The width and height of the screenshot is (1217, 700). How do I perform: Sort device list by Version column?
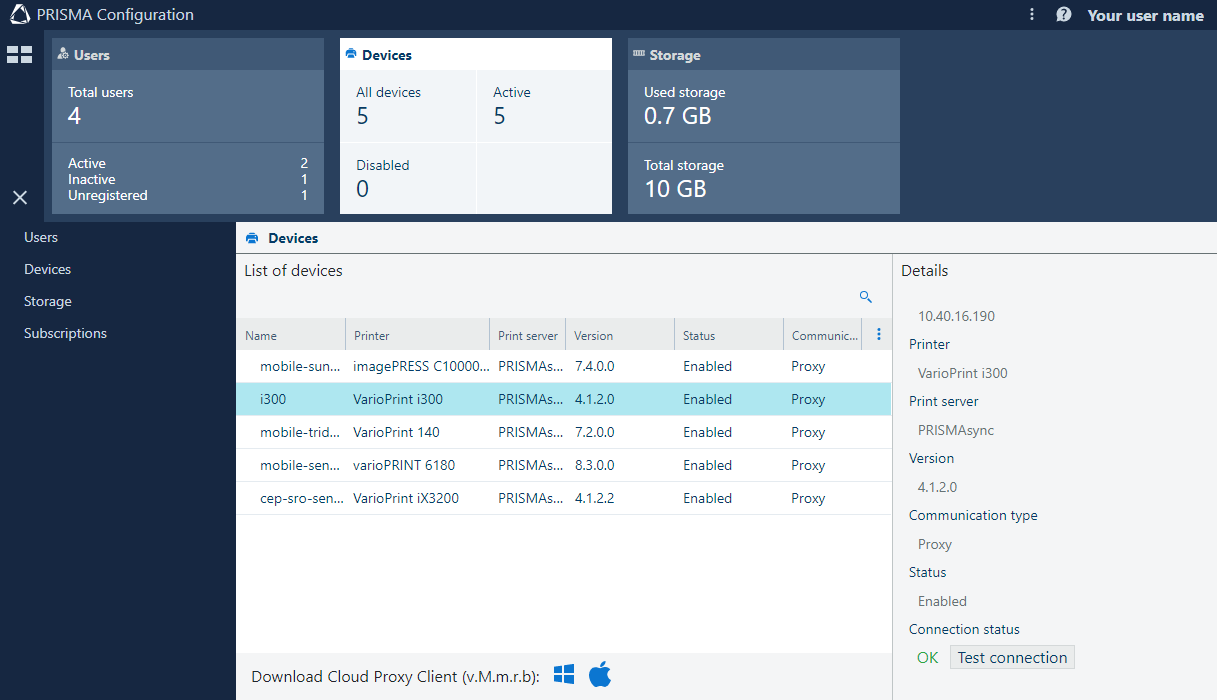620,335
